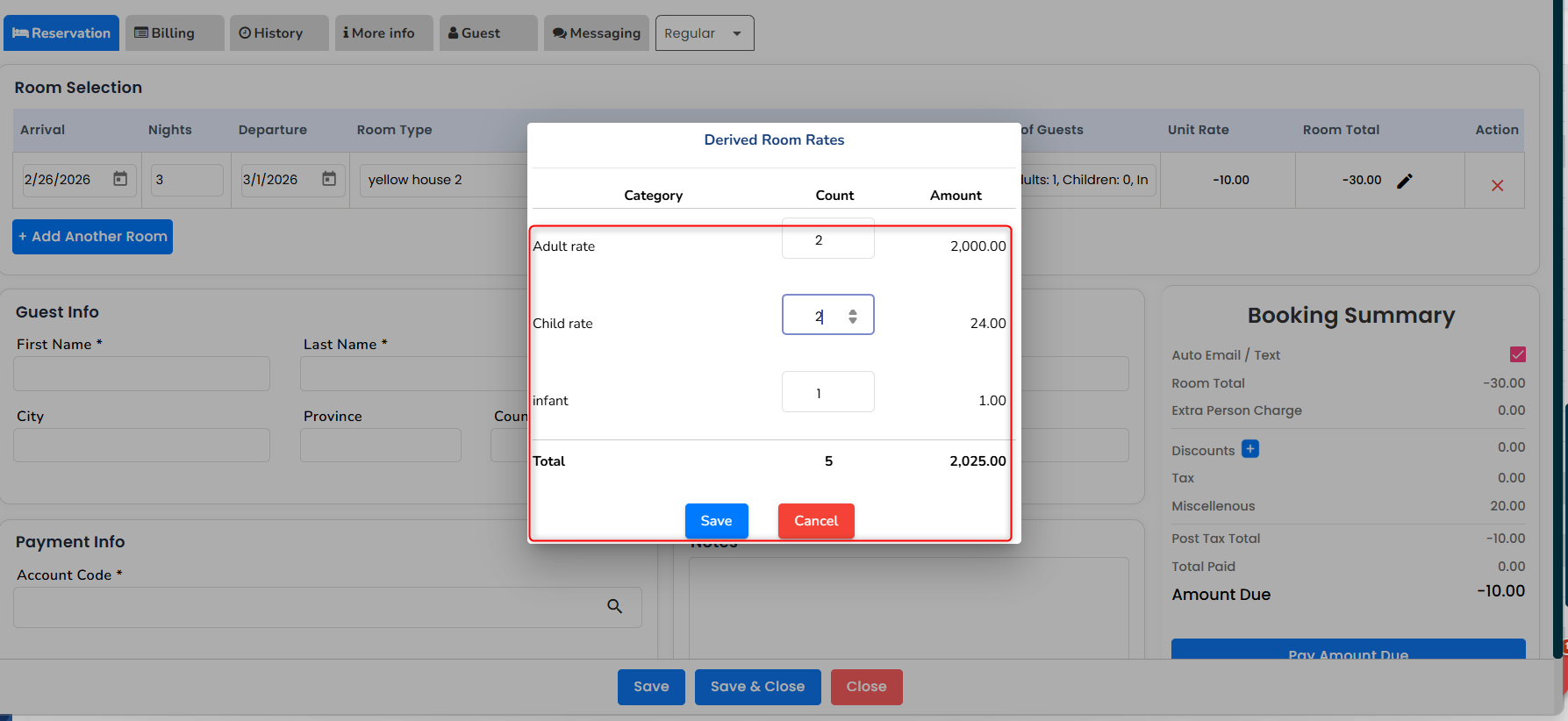Go to the Guest tab

coord(488,33)
